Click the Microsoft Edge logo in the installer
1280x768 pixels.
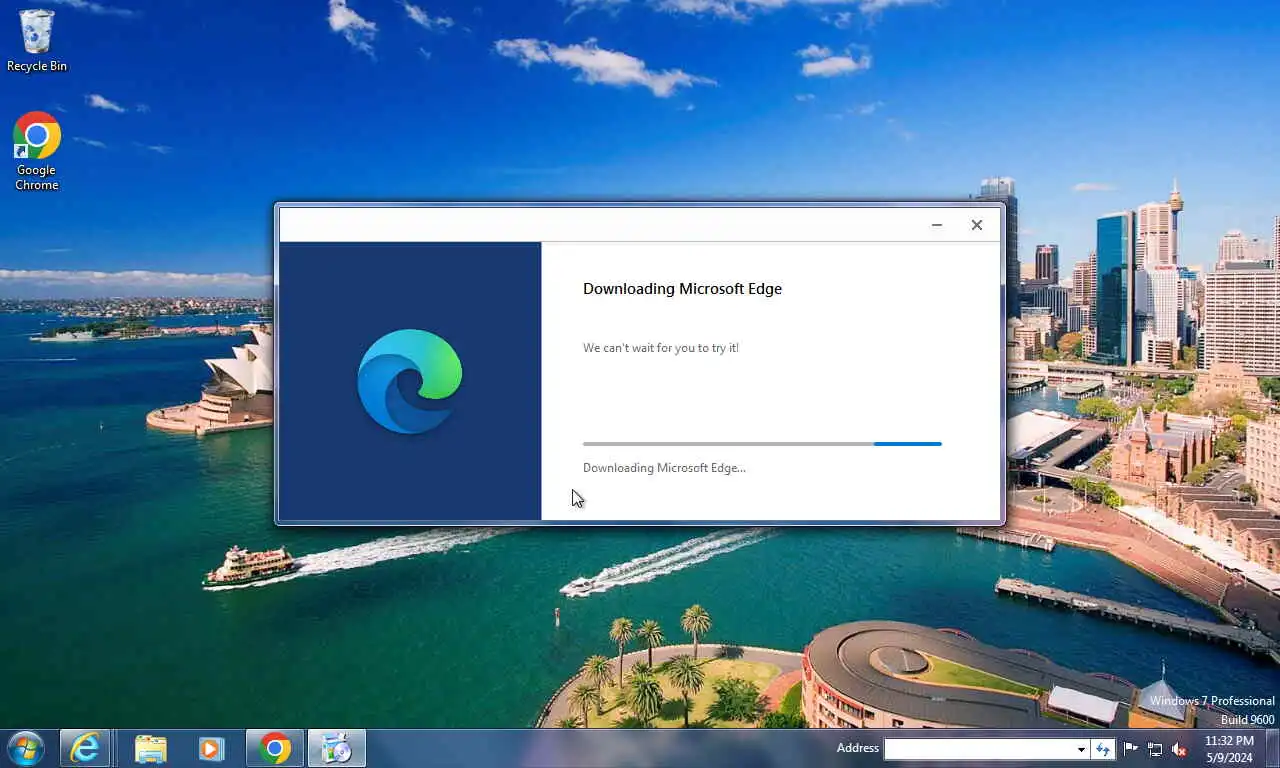click(x=410, y=381)
